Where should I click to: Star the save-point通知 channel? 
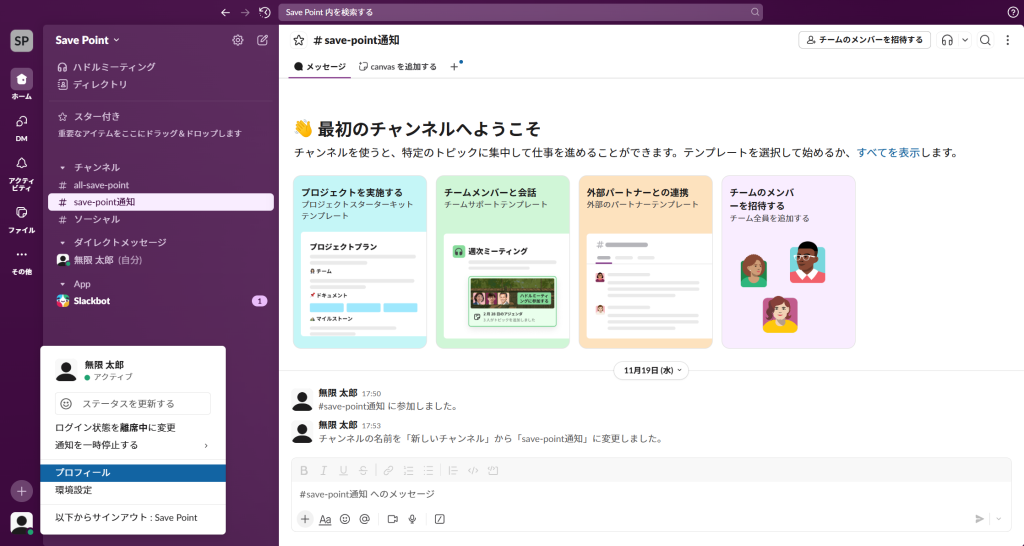[x=298, y=40]
